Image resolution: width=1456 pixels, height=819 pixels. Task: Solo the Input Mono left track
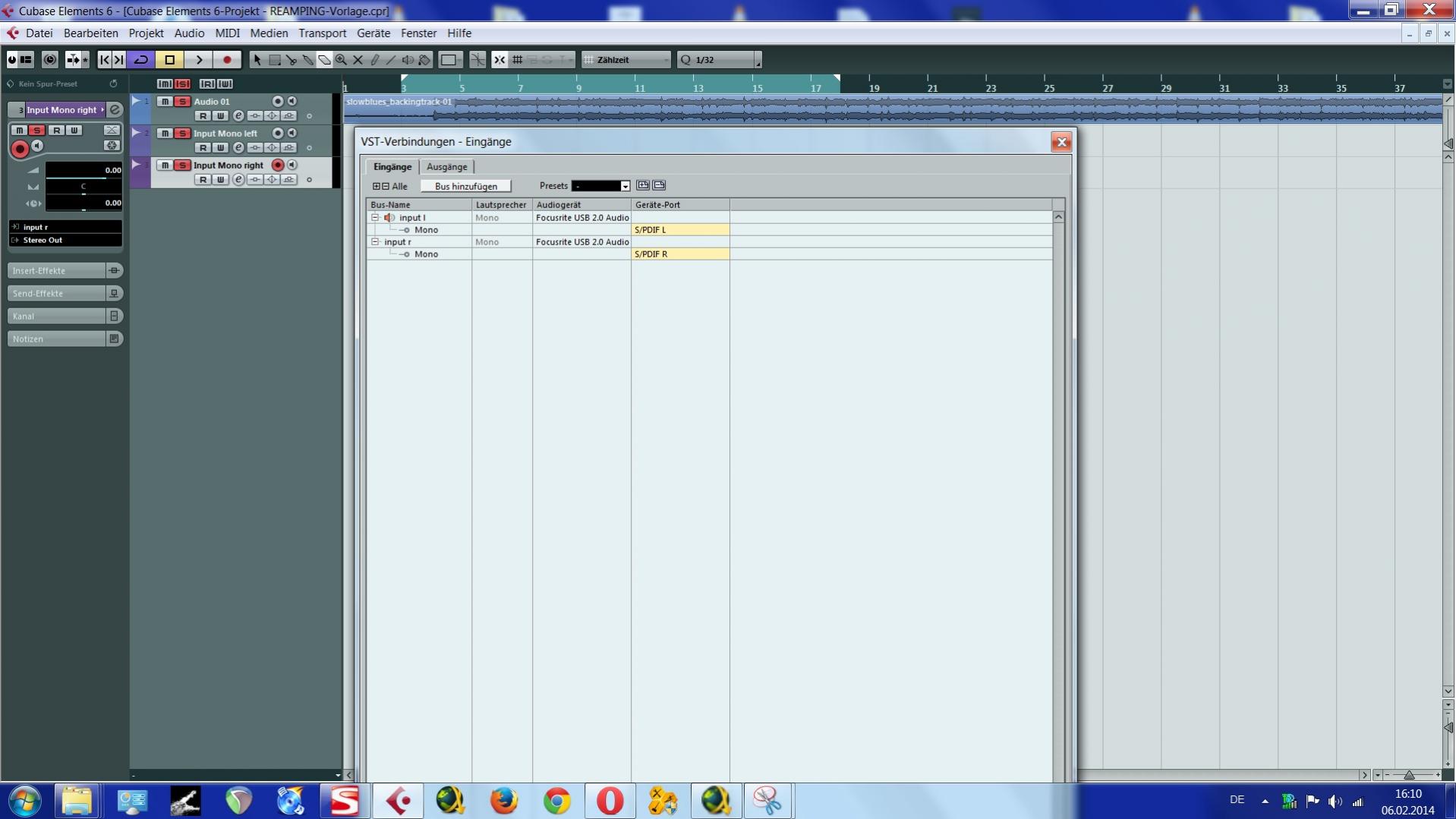(182, 133)
